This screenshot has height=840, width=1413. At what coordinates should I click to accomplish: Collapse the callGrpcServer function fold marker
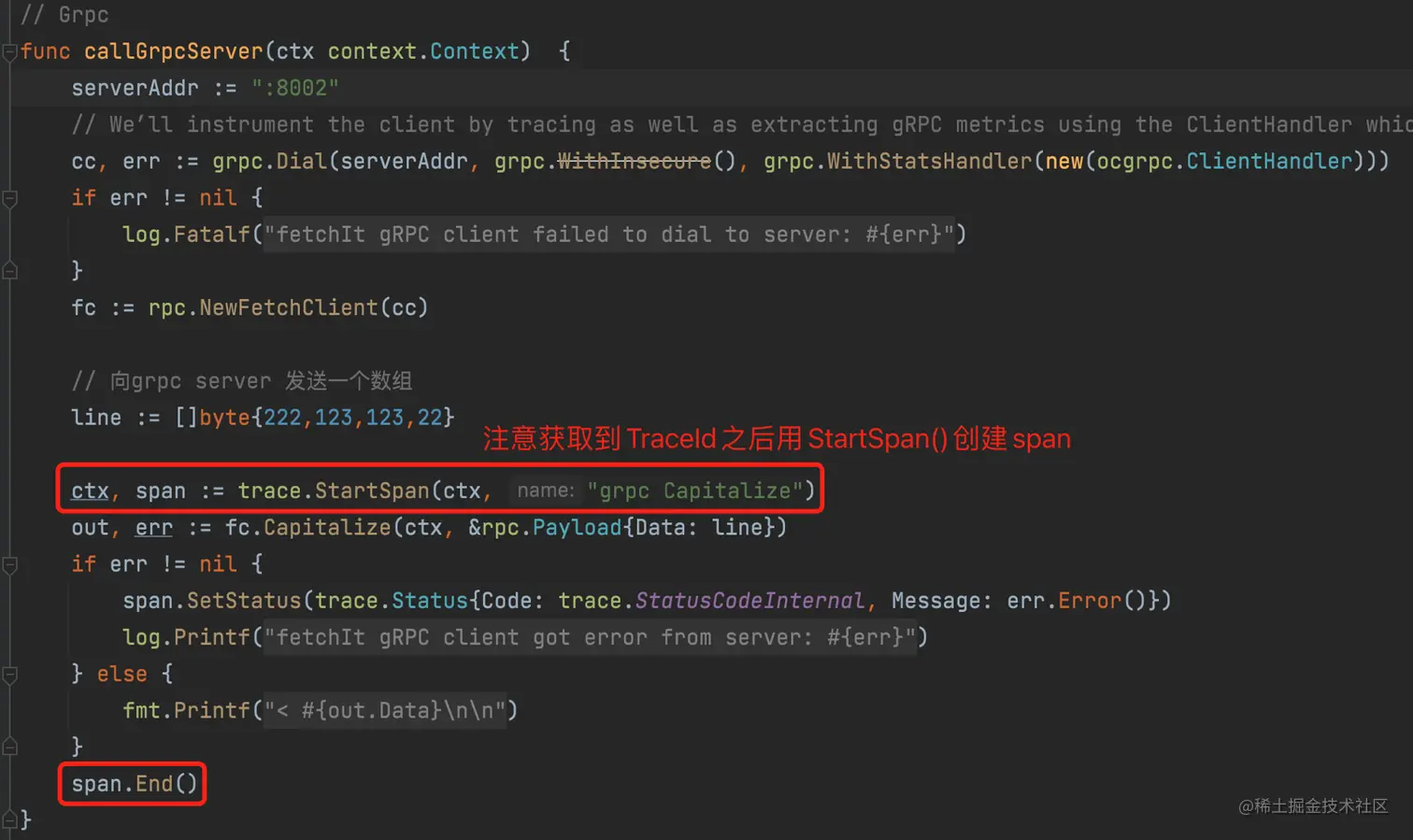[x=9, y=52]
